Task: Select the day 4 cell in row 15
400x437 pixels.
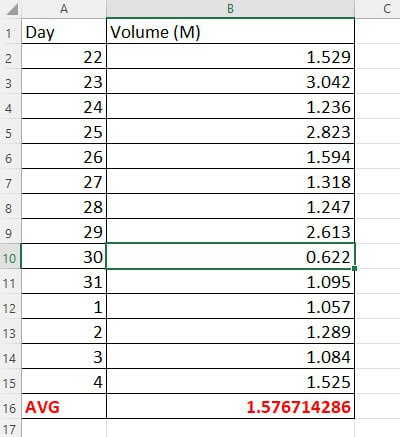Action: [x=64, y=381]
